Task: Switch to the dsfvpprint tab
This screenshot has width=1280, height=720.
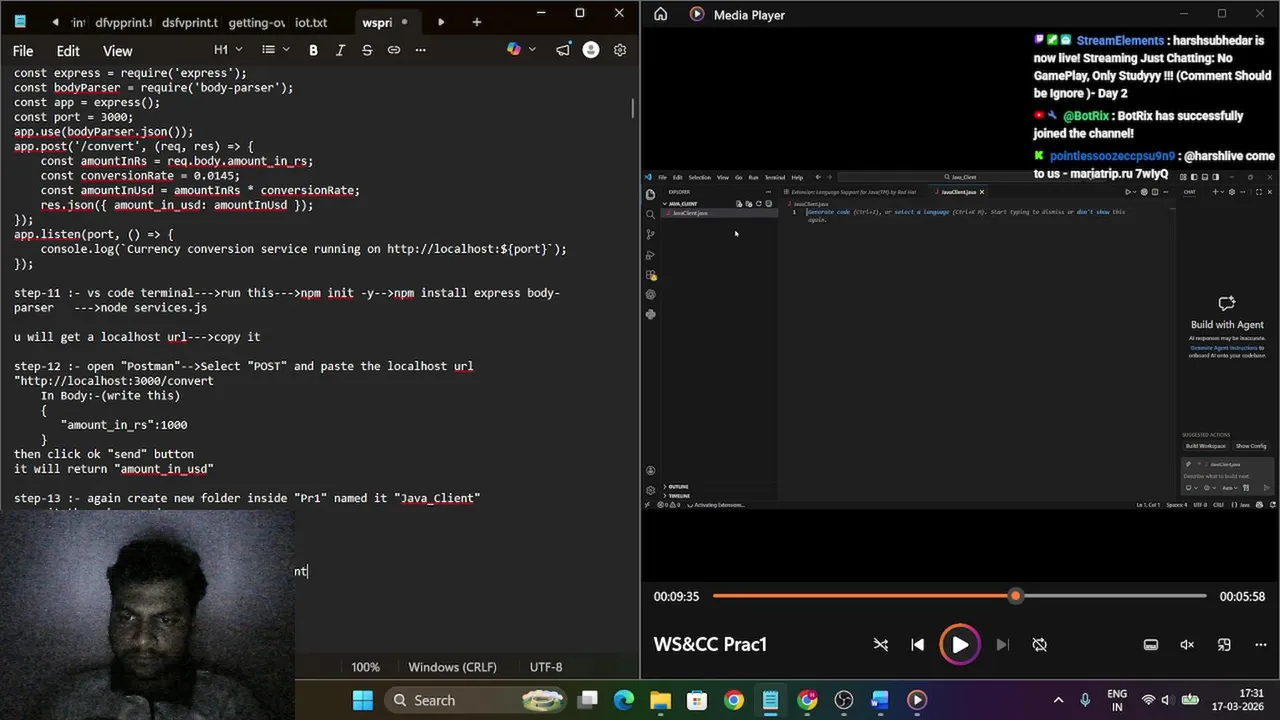Action: pyautogui.click(x=189, y=22)
